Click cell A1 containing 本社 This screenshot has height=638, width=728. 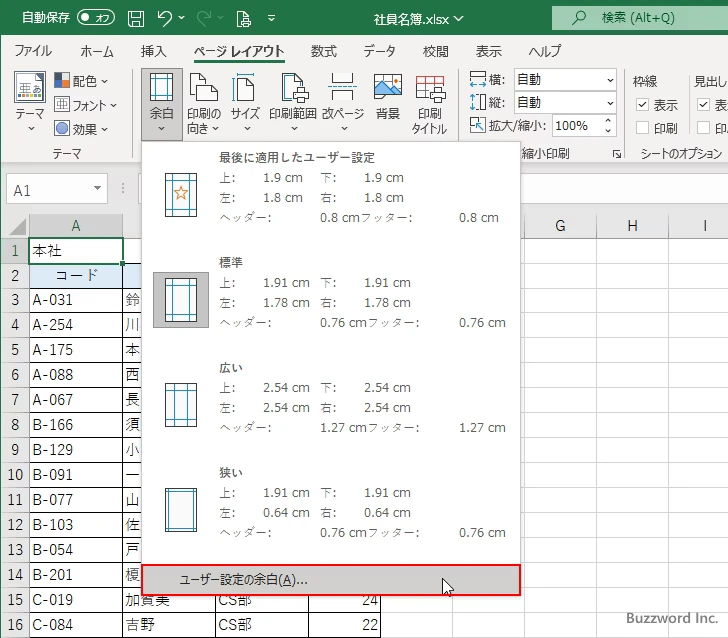[x=76, y=251]
